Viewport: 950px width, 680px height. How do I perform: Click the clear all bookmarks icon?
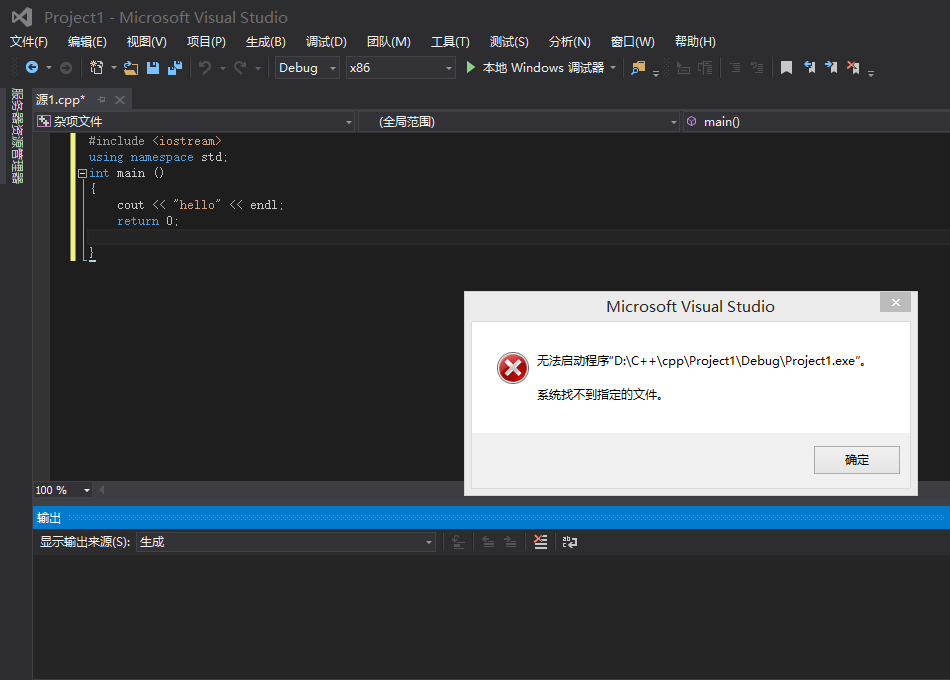click(853, 68)
